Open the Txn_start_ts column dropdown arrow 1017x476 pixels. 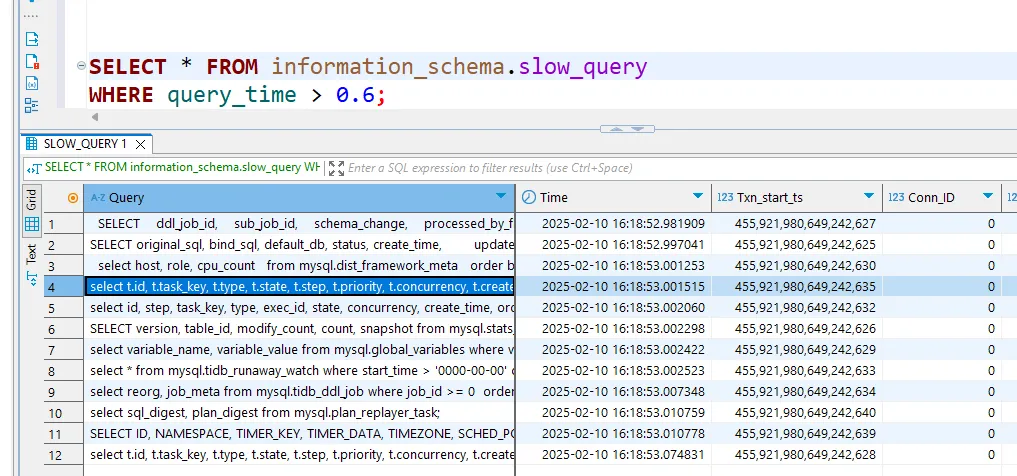[869, 196]
